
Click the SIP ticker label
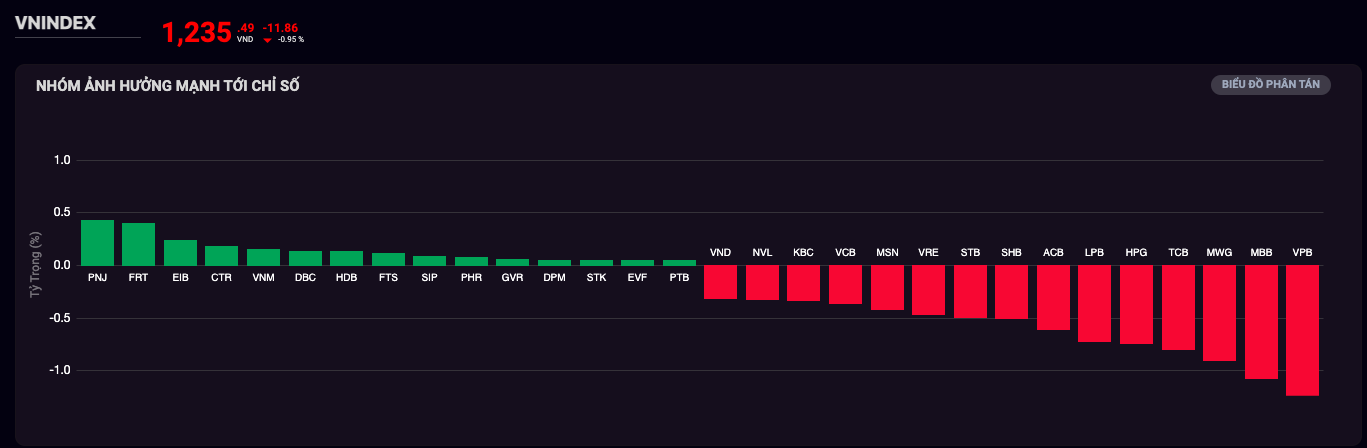pyautogui.click(x=429, y=277)
